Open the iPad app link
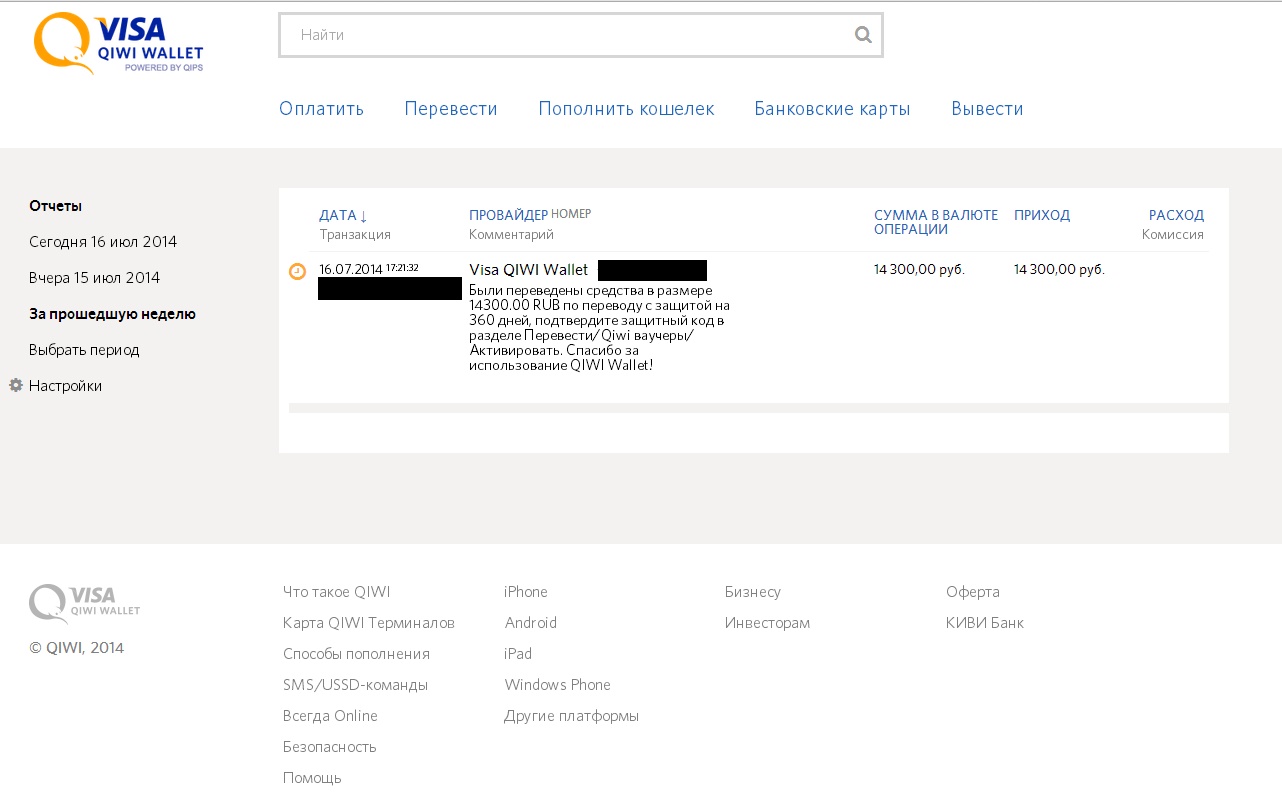Screen dimensions: 1282x792 518,654
